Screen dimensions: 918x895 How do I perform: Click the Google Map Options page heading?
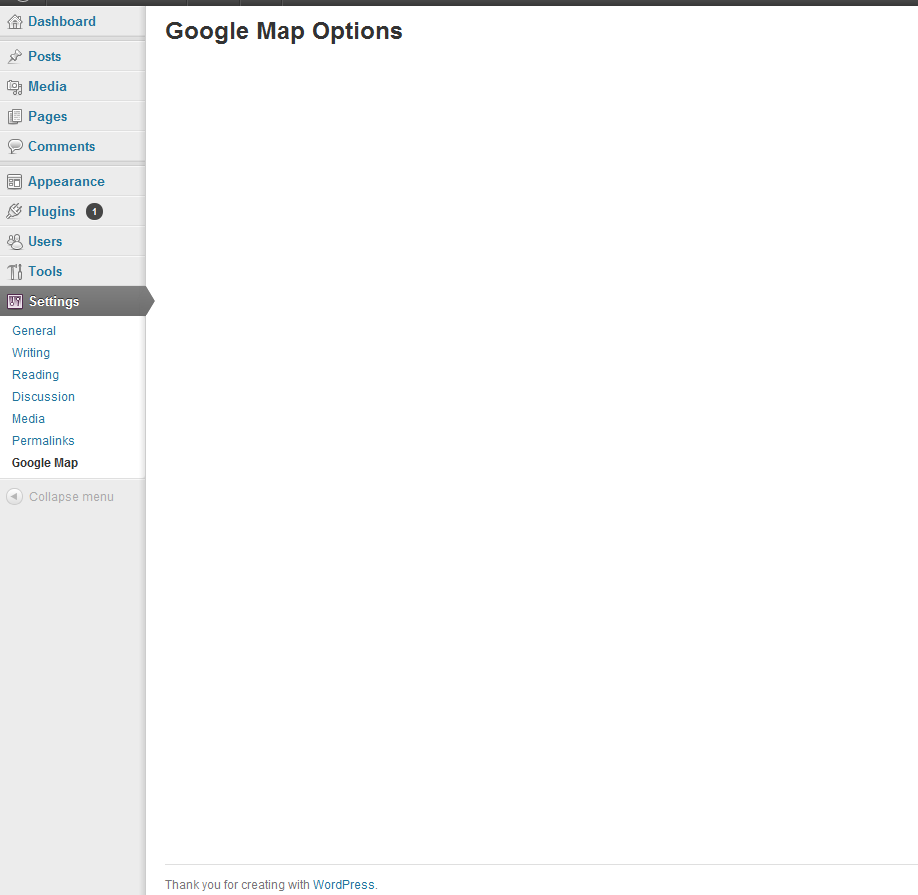point(284,32)
